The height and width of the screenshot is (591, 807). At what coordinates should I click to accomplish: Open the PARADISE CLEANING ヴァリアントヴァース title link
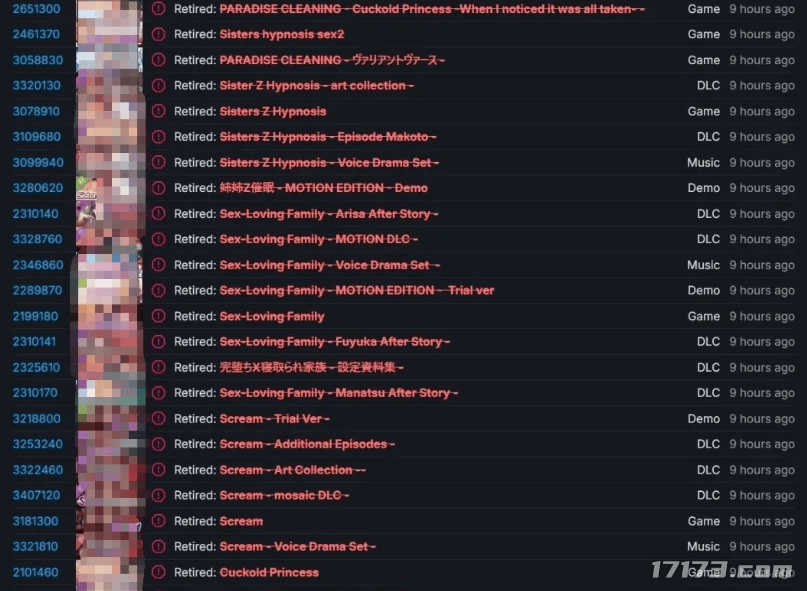point(332,60)
